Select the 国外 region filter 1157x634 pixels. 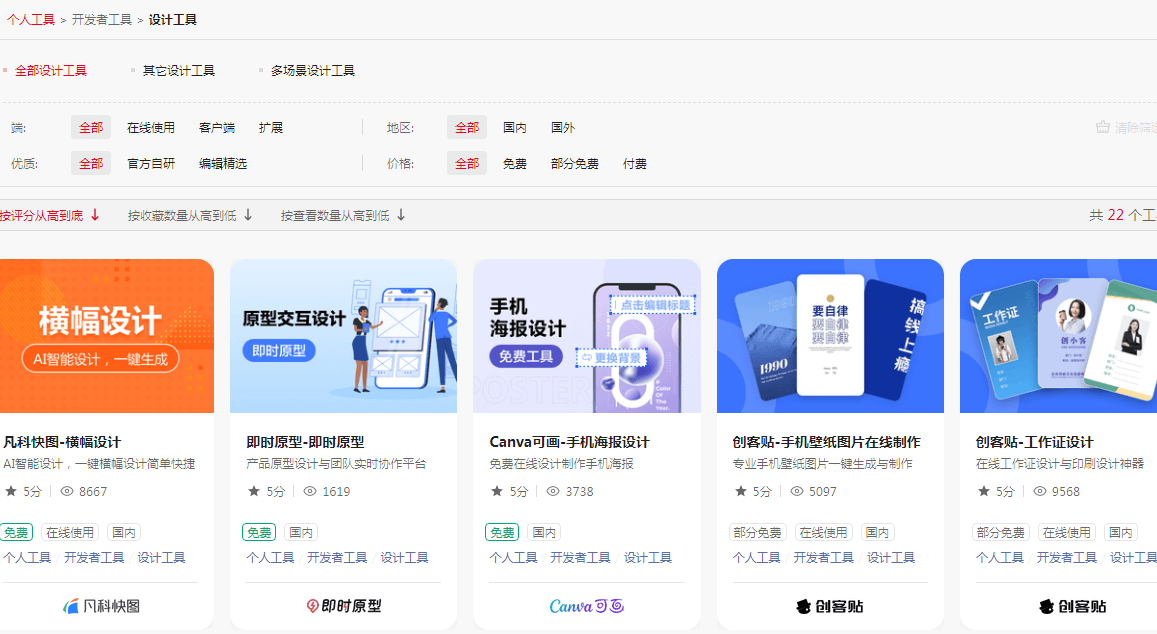(x=561, y=127)
